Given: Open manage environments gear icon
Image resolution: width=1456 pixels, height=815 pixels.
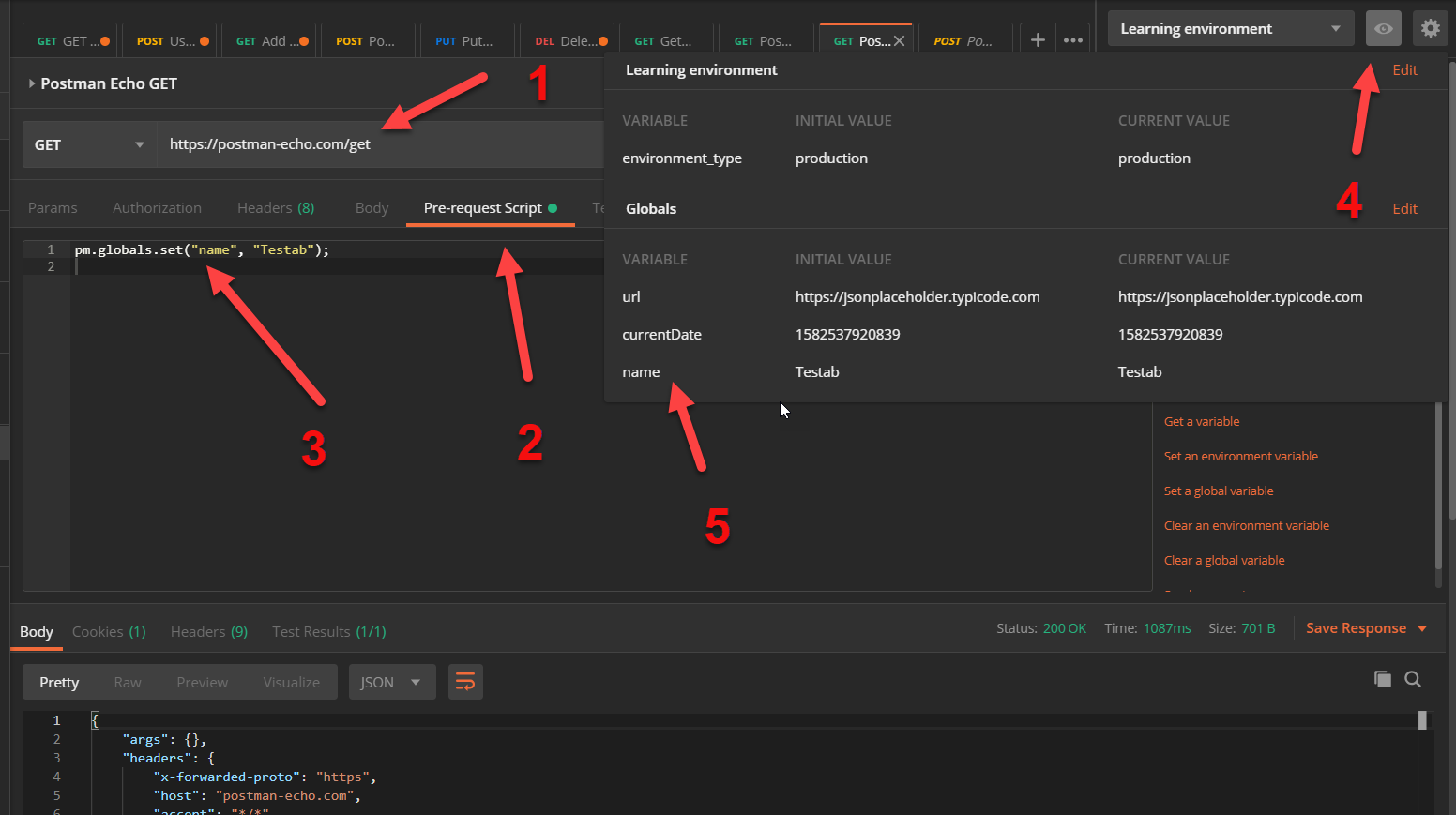Looking at the screenshot, I should point(1430,28).
